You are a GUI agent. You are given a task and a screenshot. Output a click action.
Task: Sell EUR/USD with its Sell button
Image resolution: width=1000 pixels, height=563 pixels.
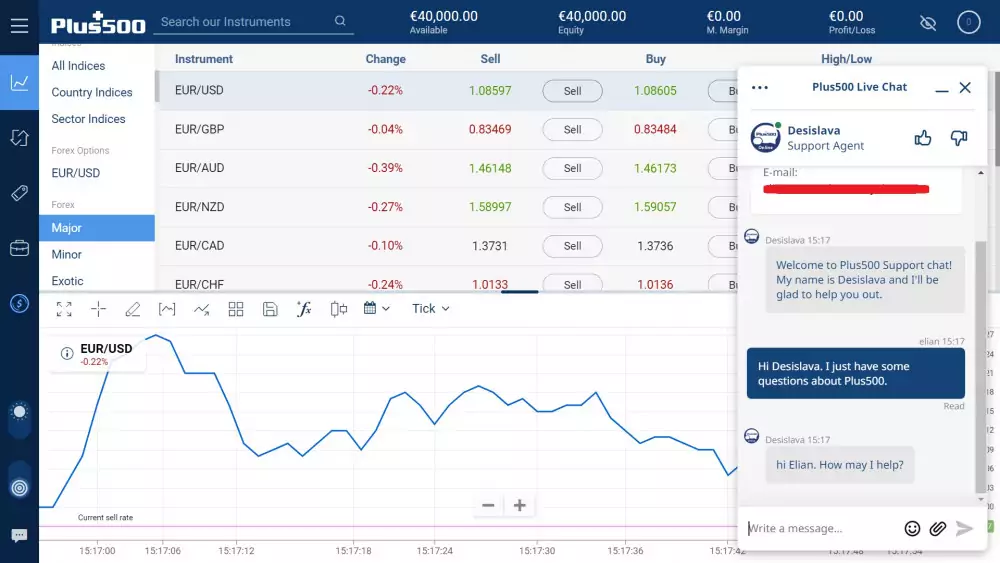tap(572, 91)
